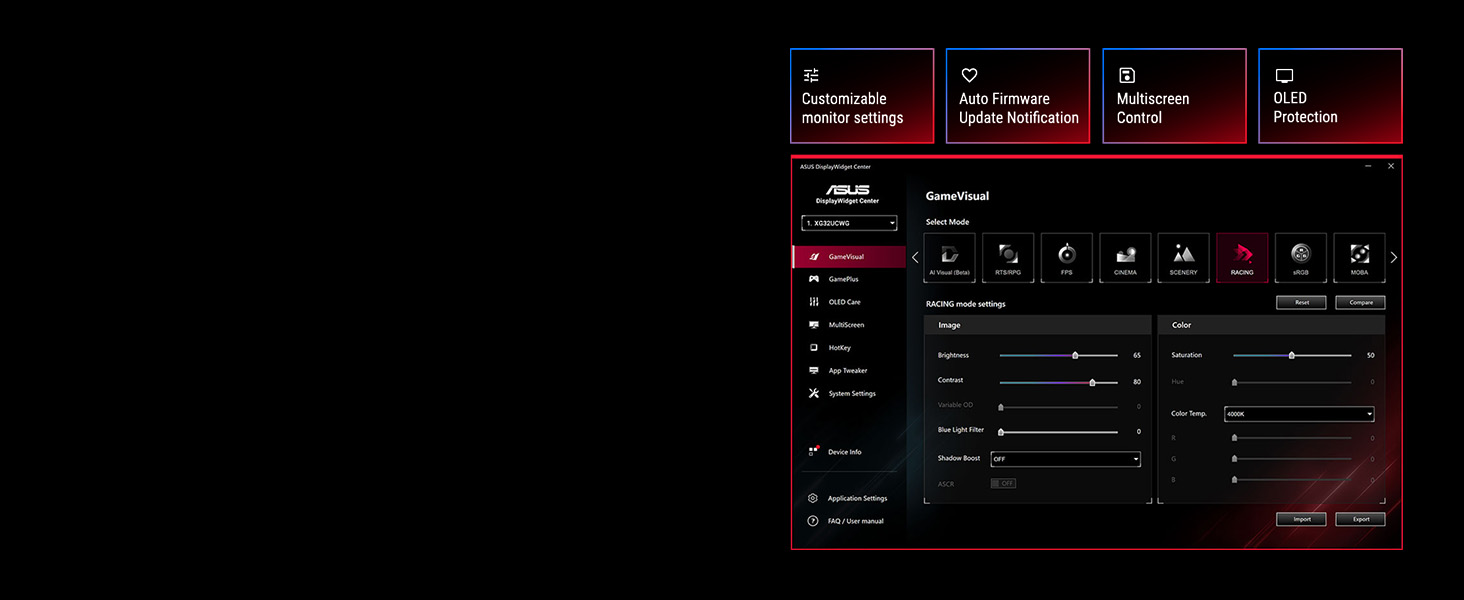
Task: Open OLED Care settings
Action: click(846, 302)
